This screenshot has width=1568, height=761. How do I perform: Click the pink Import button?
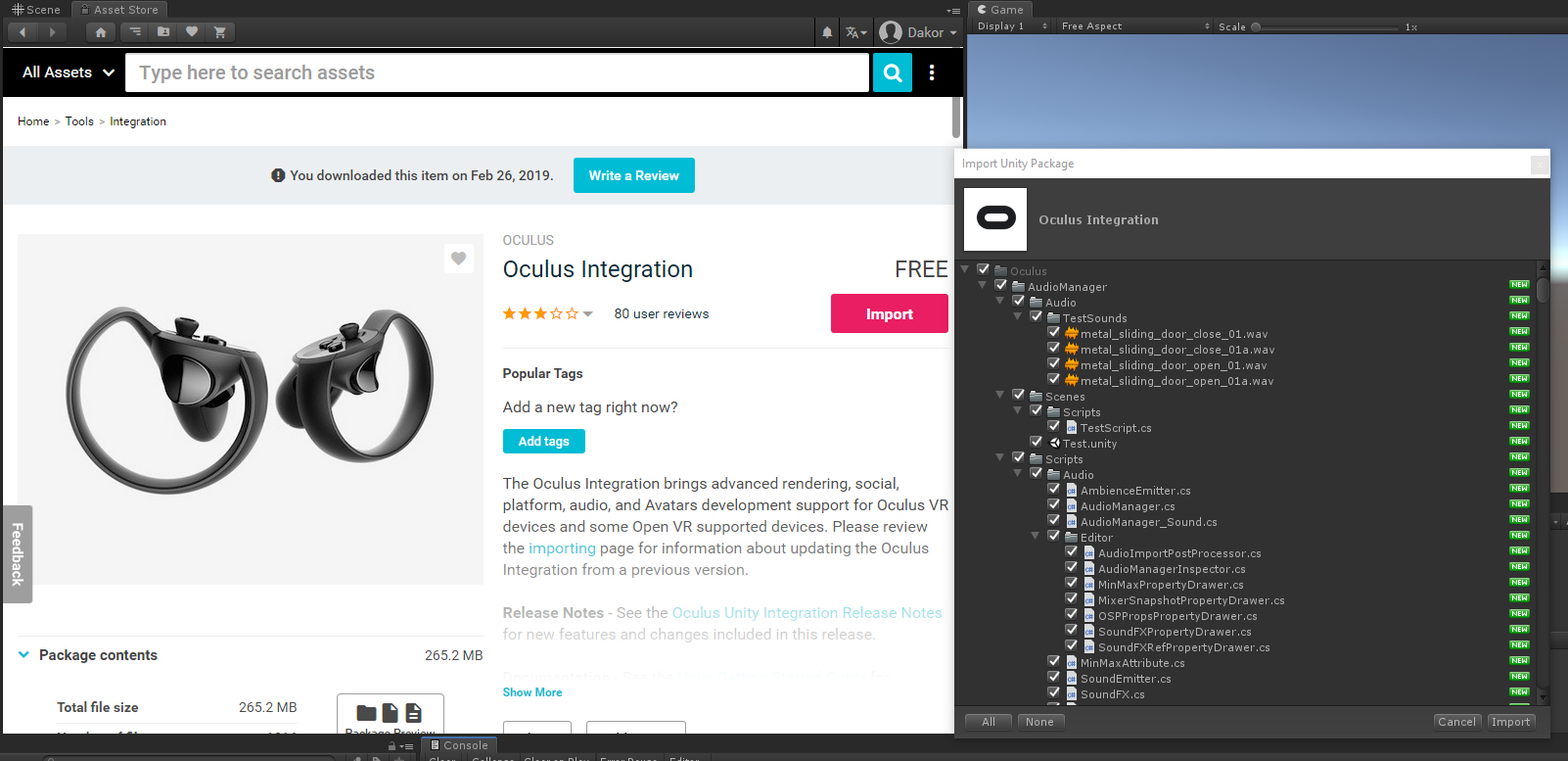click(890, 313)
